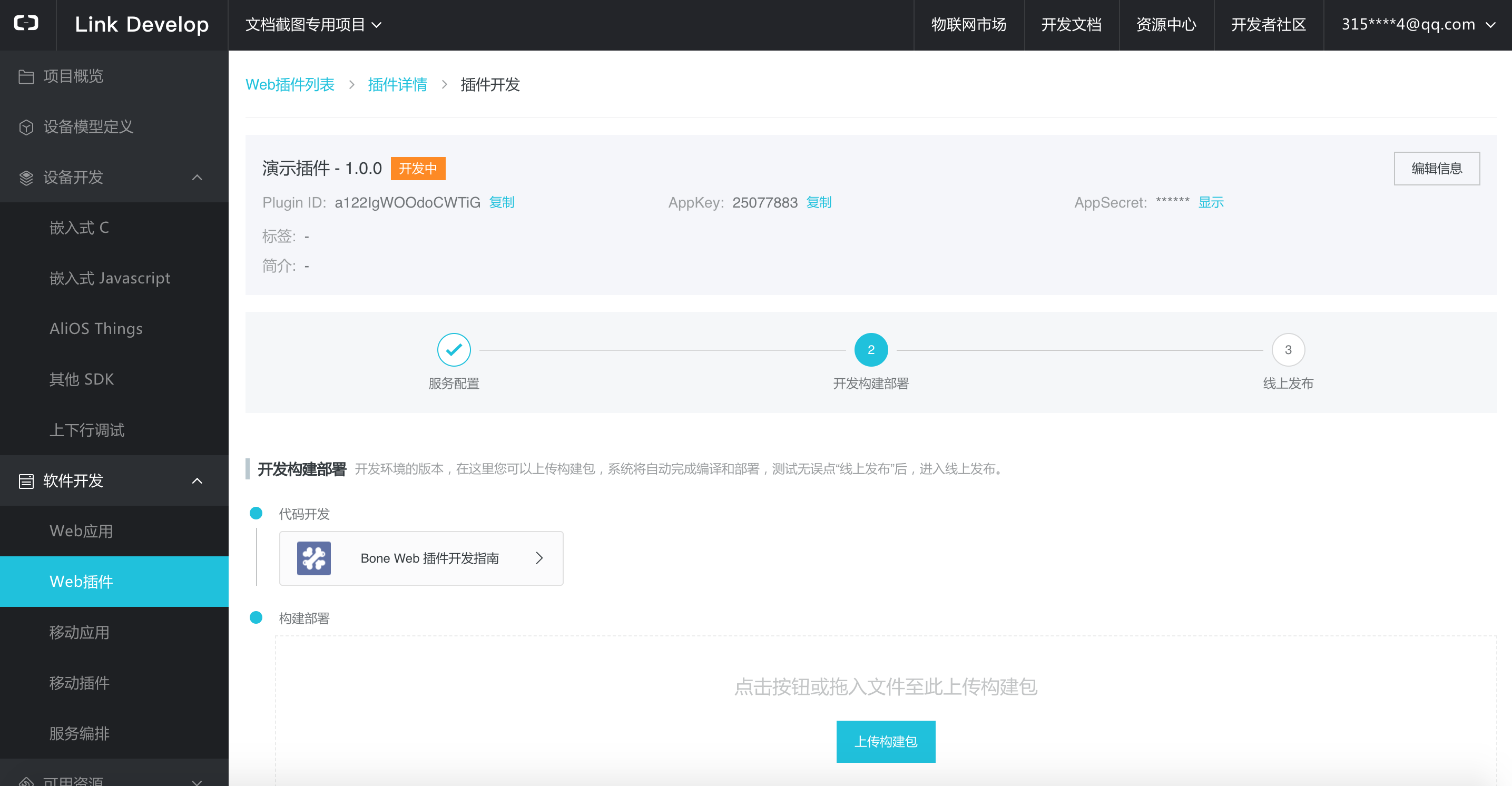Expand the 可用资源 section chevron
This screenshot has height=786, width=1512.
point(197,782)
